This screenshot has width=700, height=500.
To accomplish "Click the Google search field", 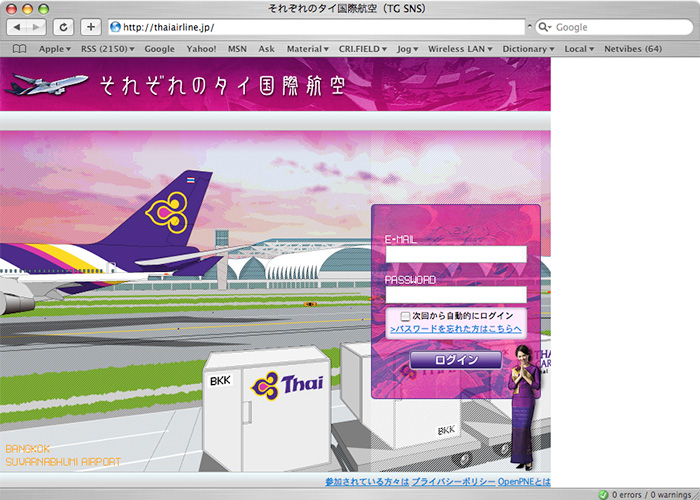I will [x=614, y=27].
